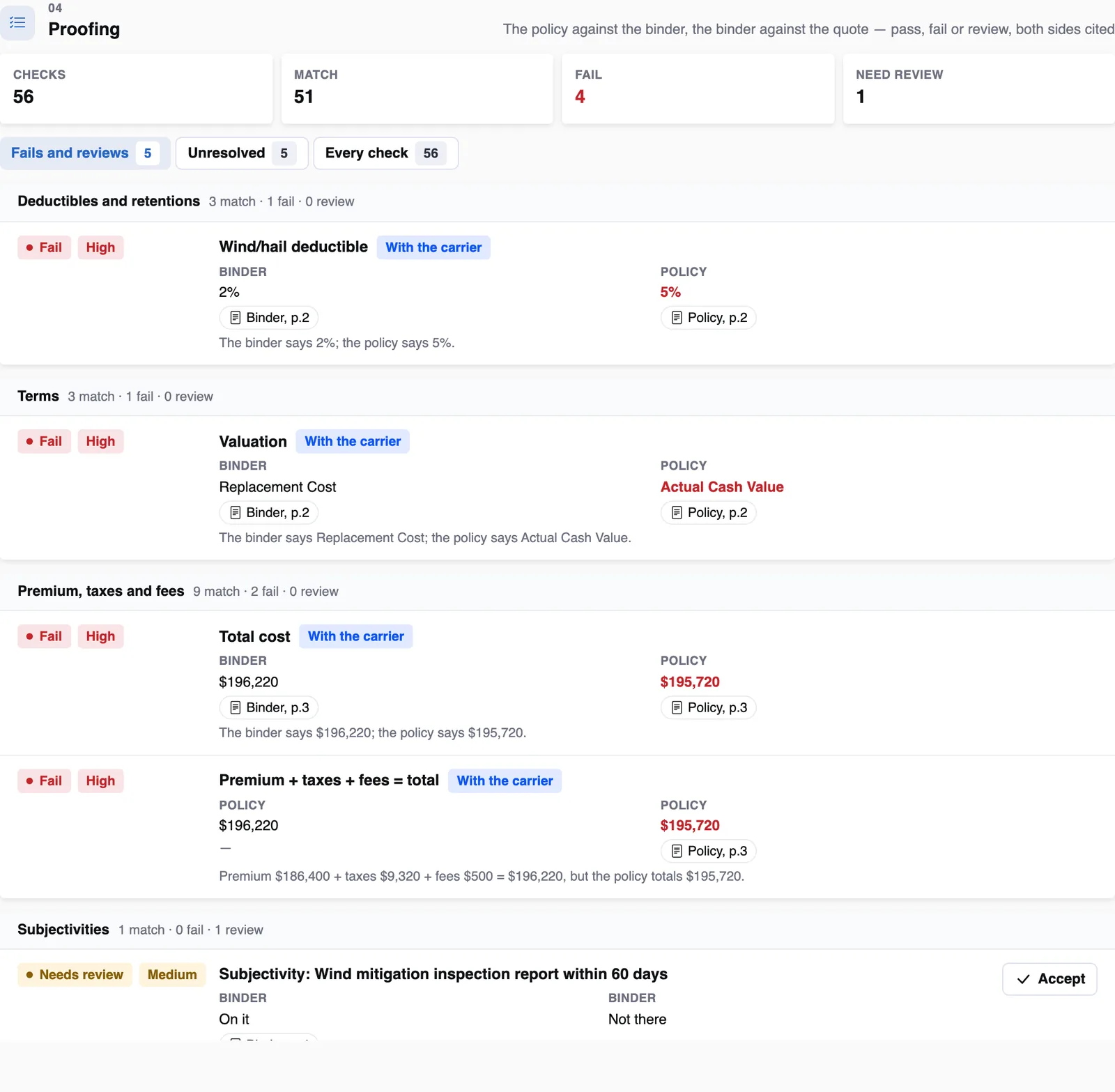Viewport: 1115px width, 1092px height.
Task: Open Binder, p.2 citation for Wind/hail deductible
Action: pos(269,318)
